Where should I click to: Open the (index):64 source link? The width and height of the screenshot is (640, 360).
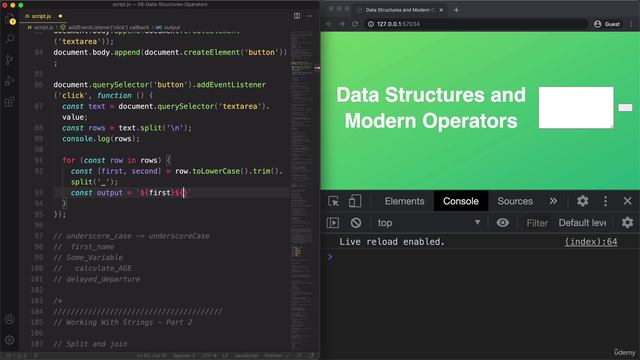point(591,242)
